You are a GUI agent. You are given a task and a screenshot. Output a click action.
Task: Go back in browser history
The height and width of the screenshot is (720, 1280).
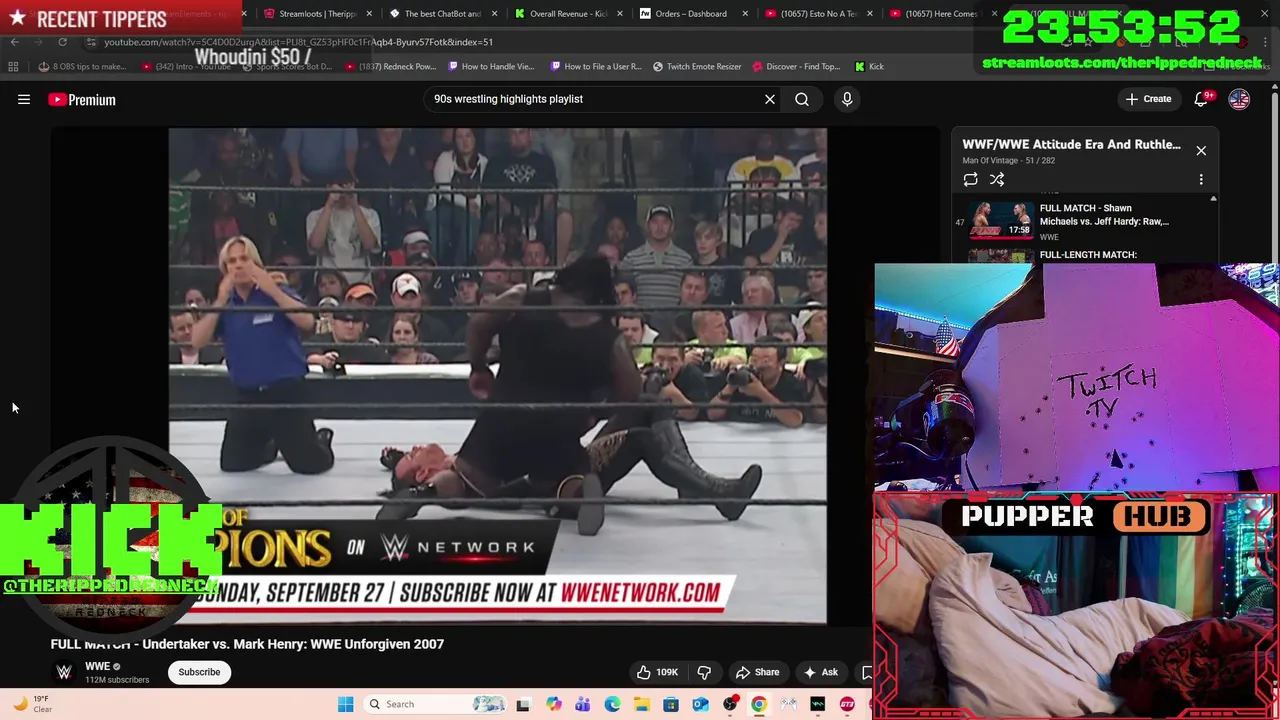pos(14,42)
